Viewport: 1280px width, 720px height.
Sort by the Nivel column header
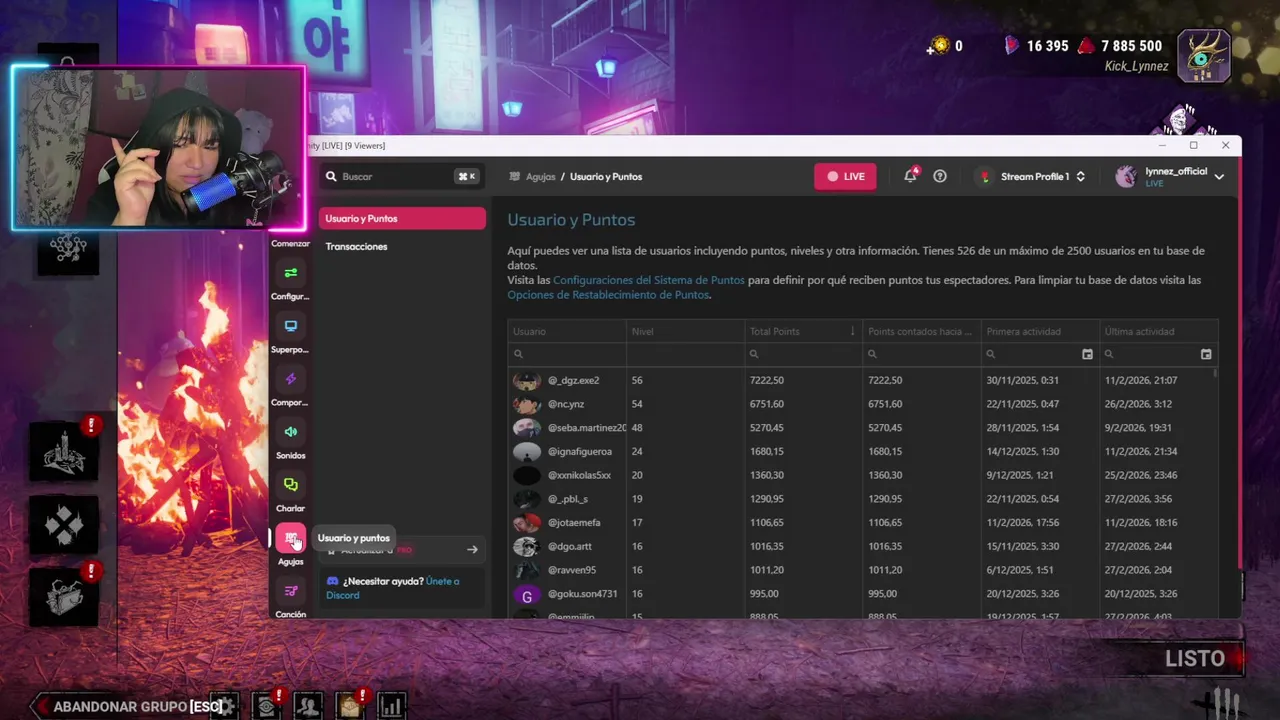pyautogui.click(x=685, y=331)
